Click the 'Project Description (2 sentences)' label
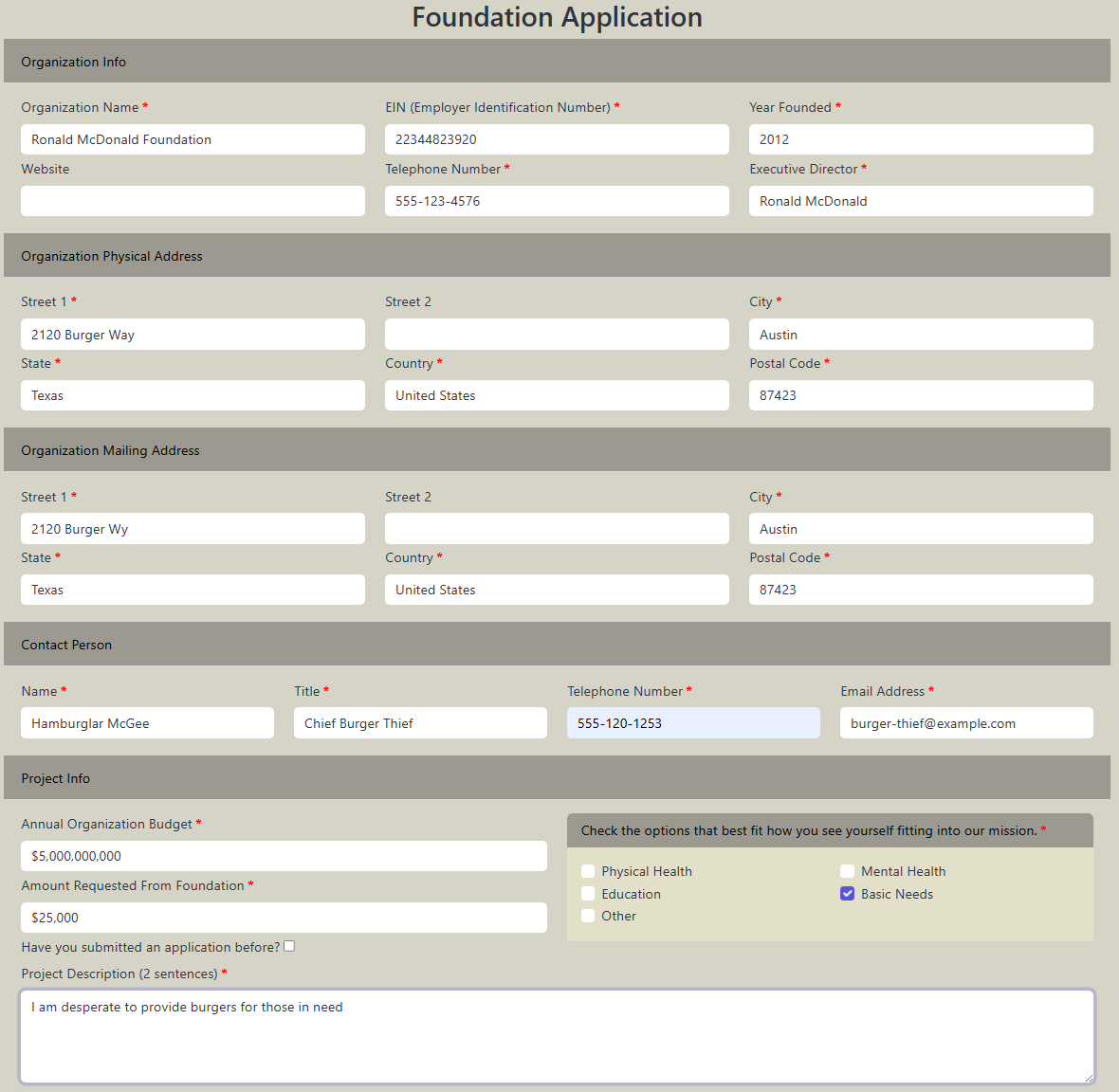The width and height of the screenshot is (1119, 1092). click(x=119, y=974)
